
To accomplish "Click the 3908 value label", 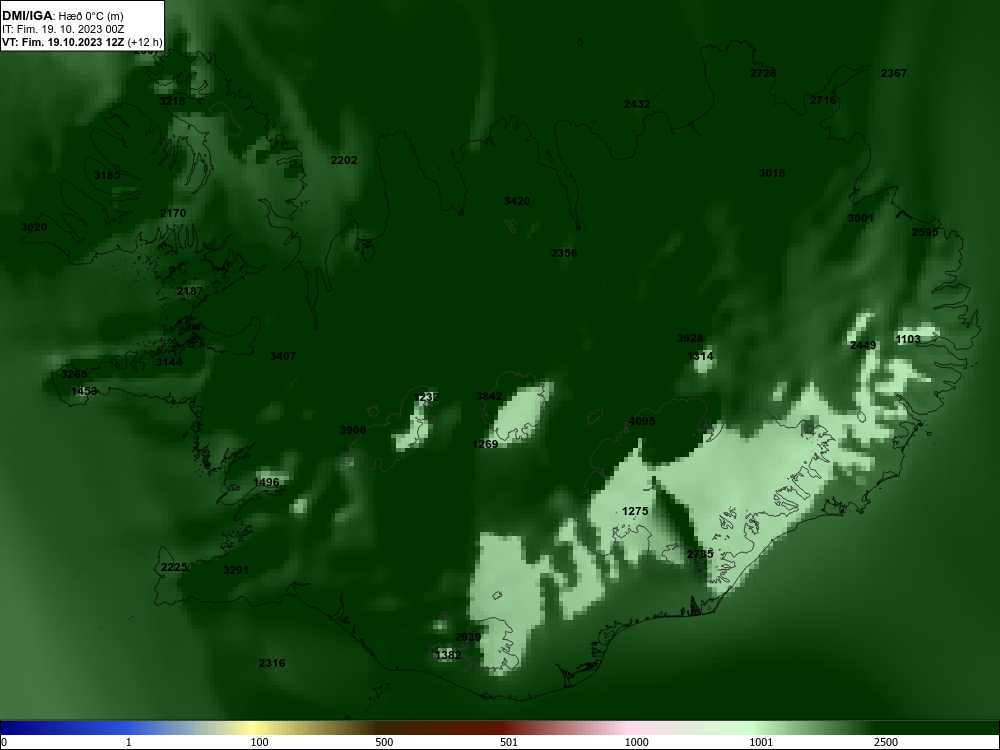I will click(353, 430).
